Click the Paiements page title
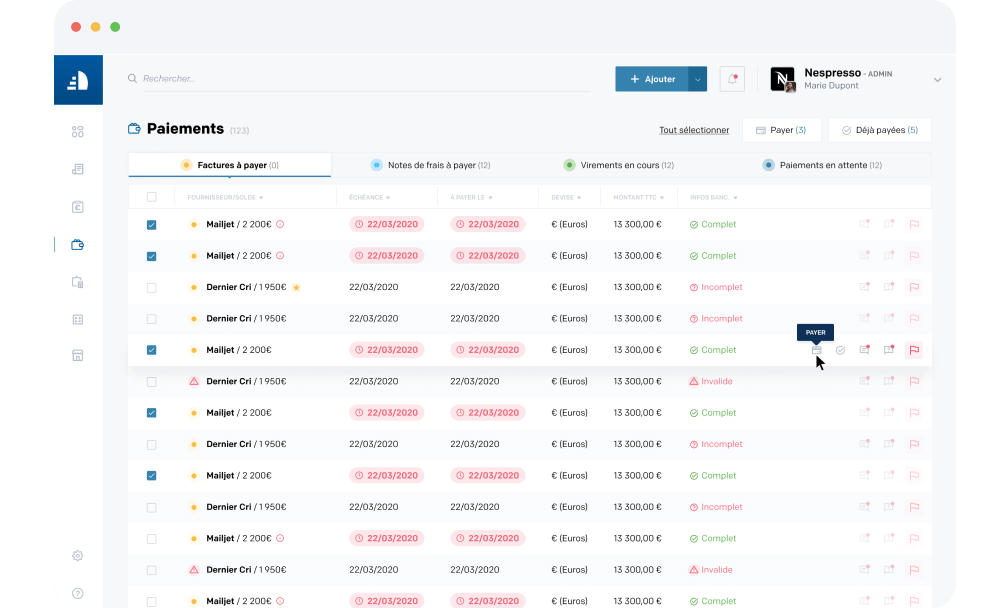This screenshot has height=608, width=1008. tap(185, 129)
